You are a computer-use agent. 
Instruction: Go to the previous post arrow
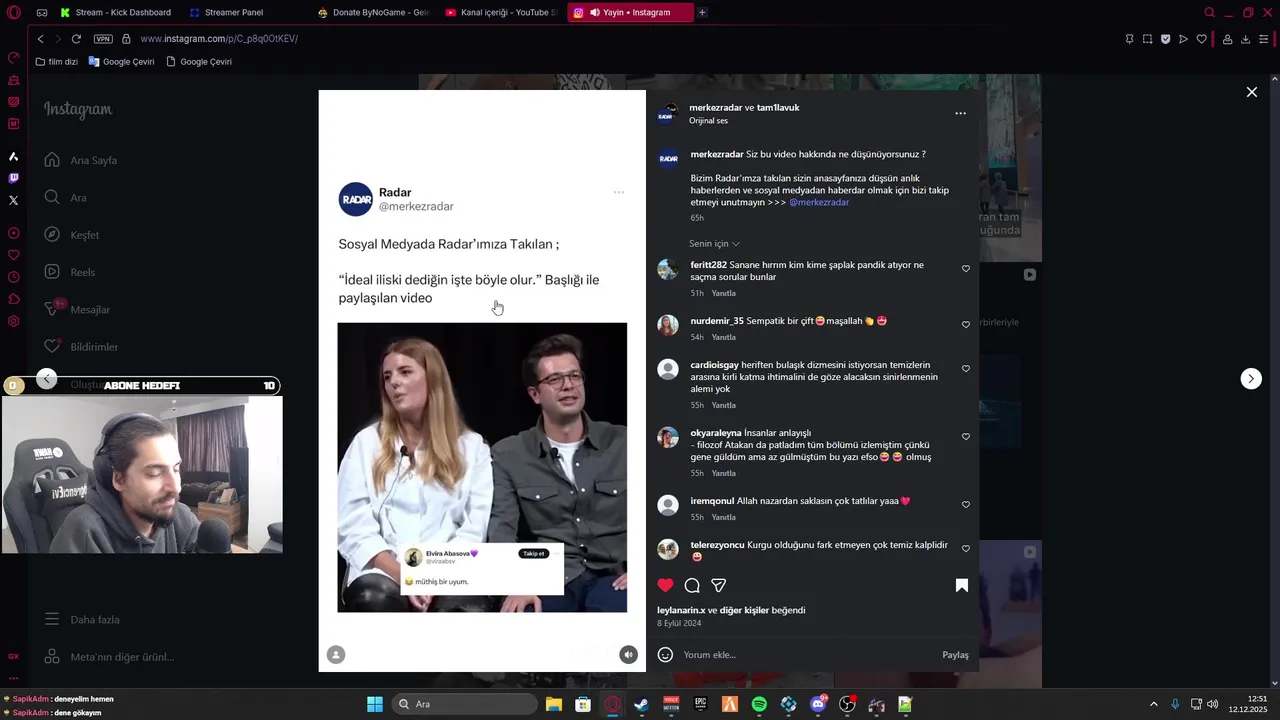coord(47,379)
